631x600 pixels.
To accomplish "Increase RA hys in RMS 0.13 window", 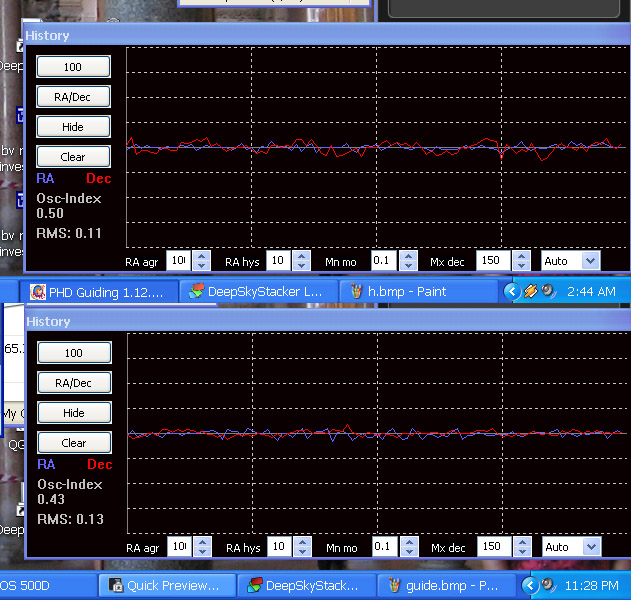I will [302, 542].
